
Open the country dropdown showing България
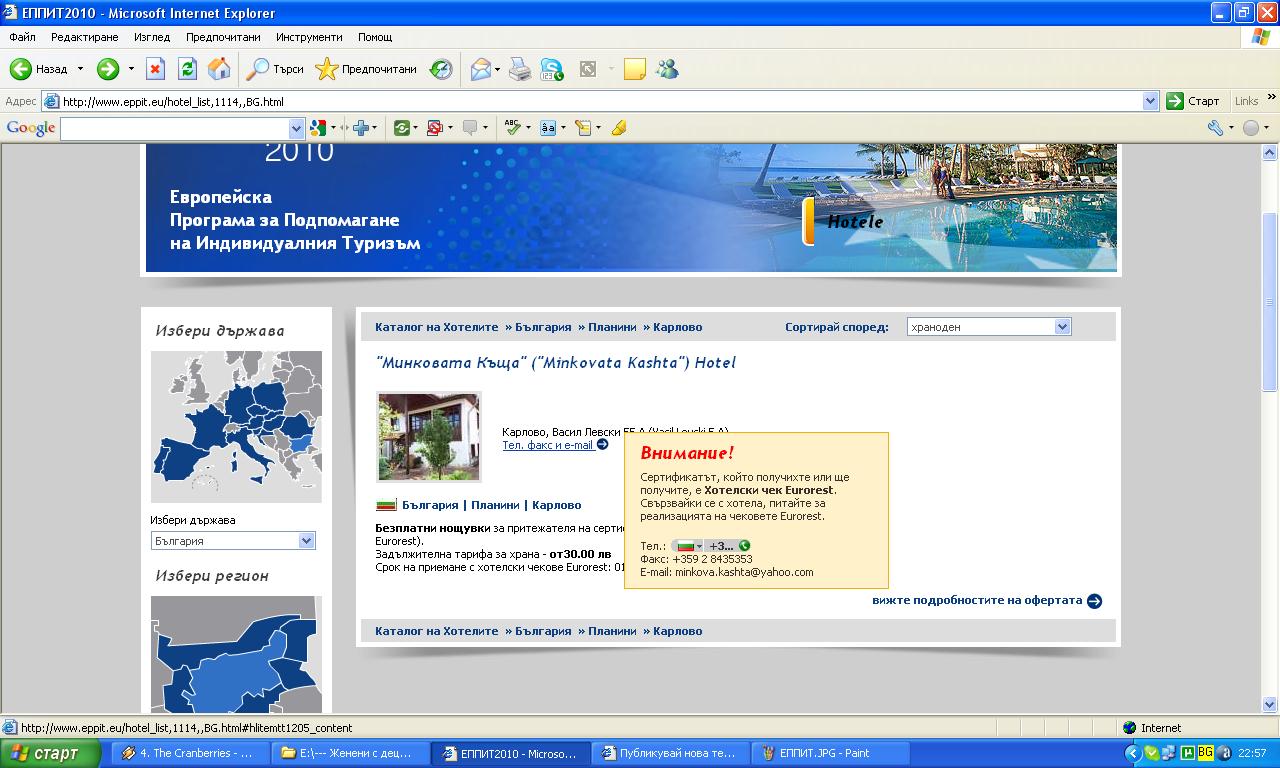306,541
